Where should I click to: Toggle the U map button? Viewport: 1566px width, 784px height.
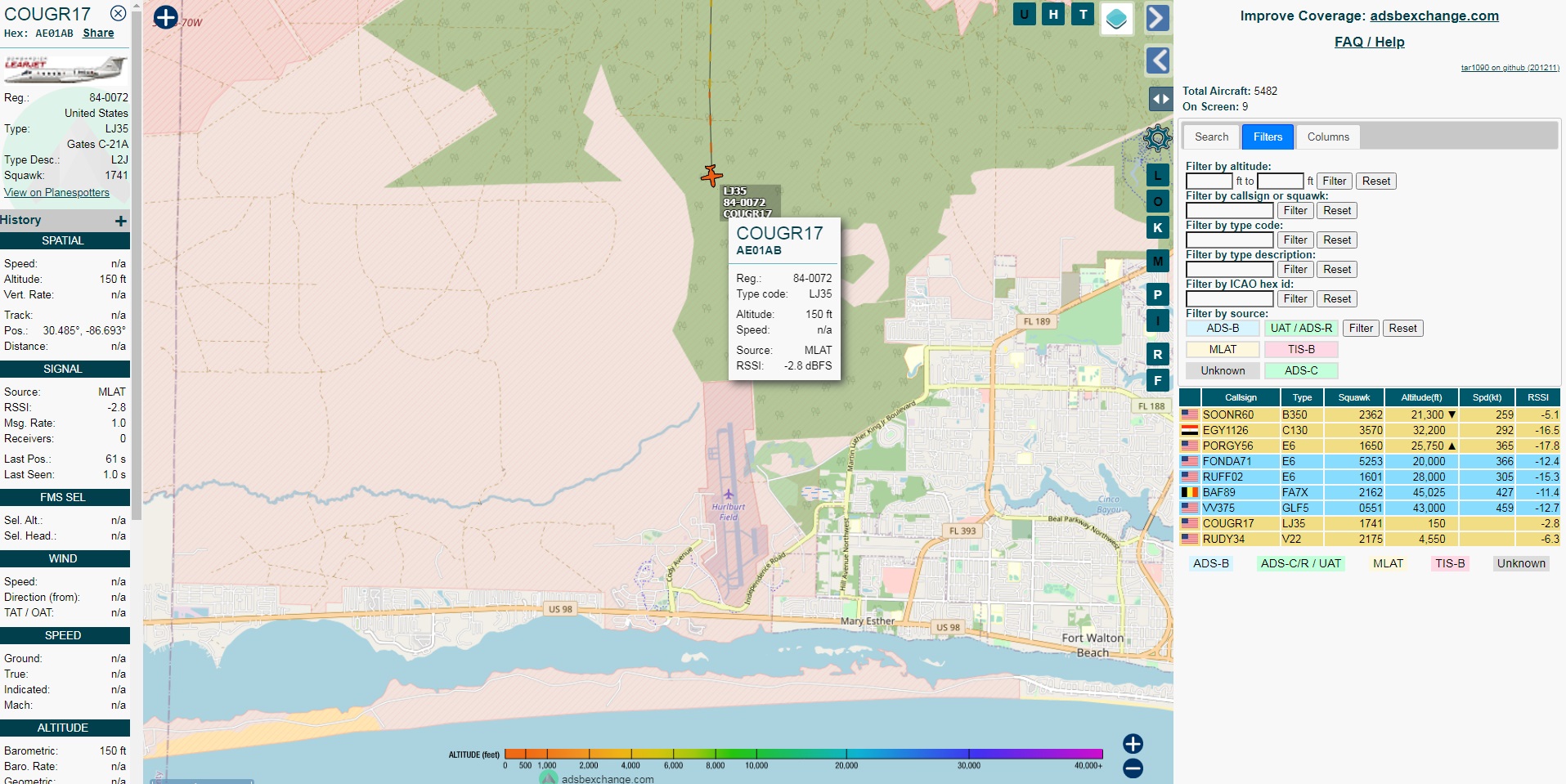click(1024, 14)
